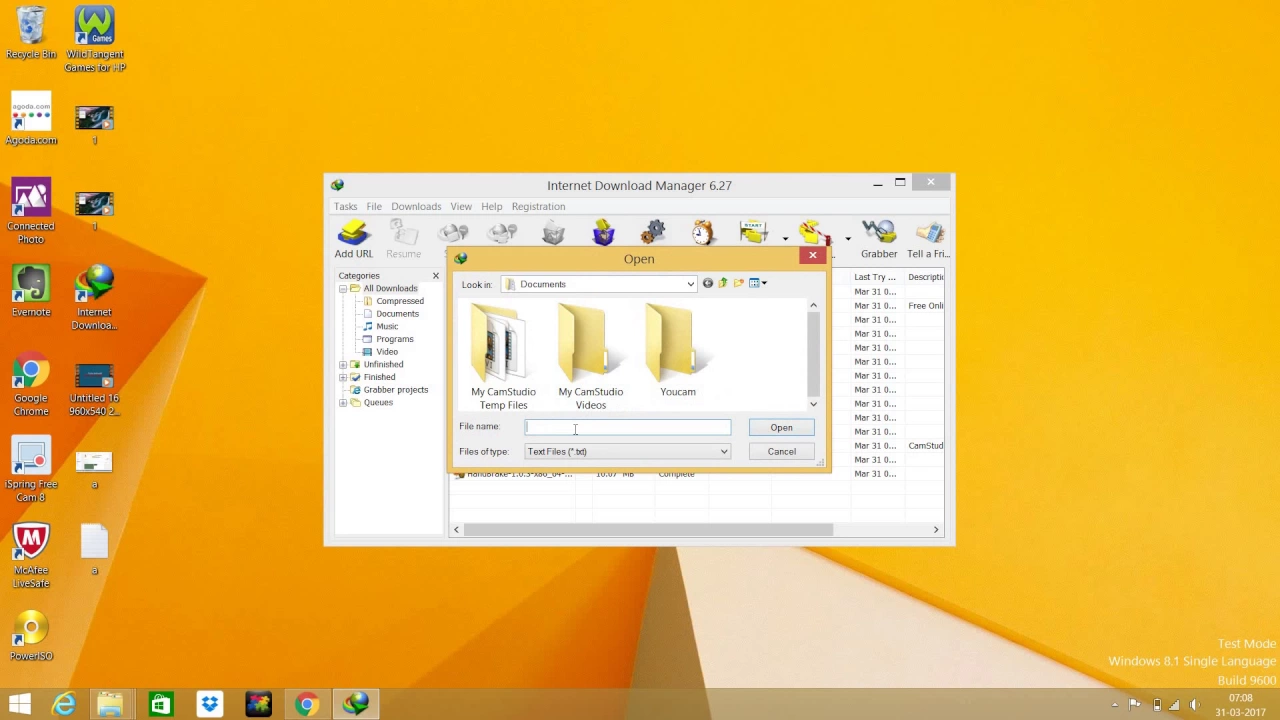Click scroll down arrow in Open dialog
Viewport: 1280px width, 720px height.
click(x=813, y=404)
